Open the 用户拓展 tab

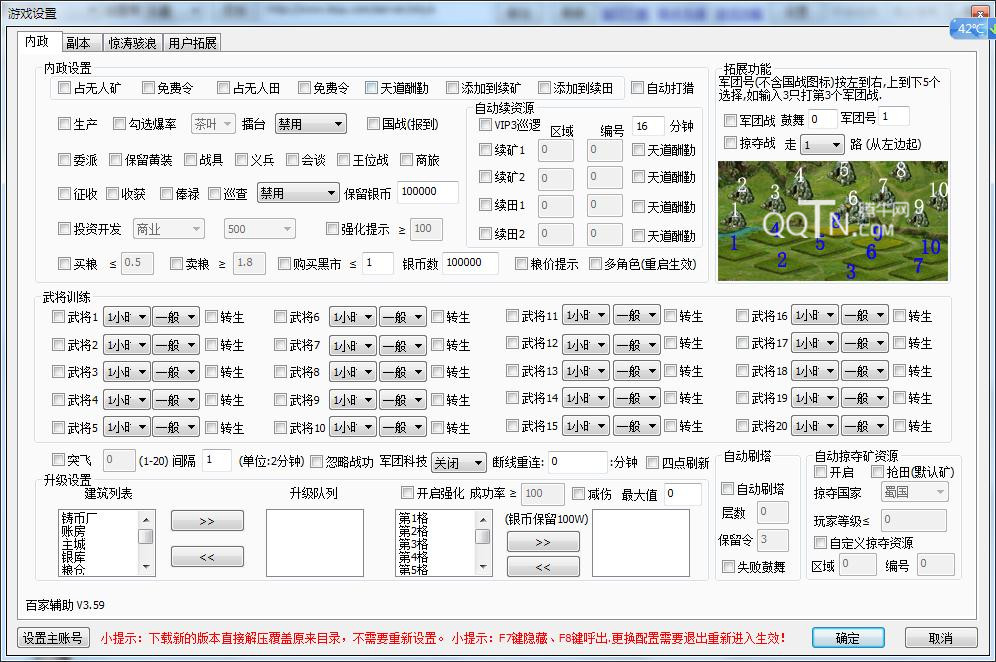tap(193, 43)
